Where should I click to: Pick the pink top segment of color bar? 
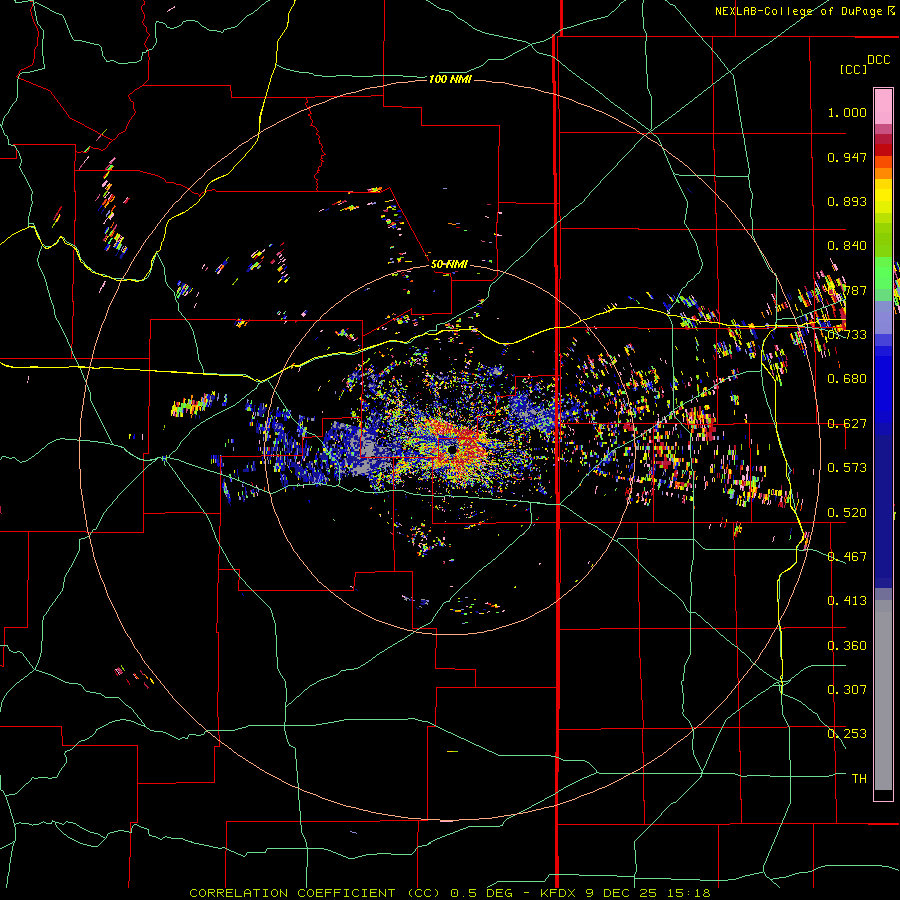point(883,106)
